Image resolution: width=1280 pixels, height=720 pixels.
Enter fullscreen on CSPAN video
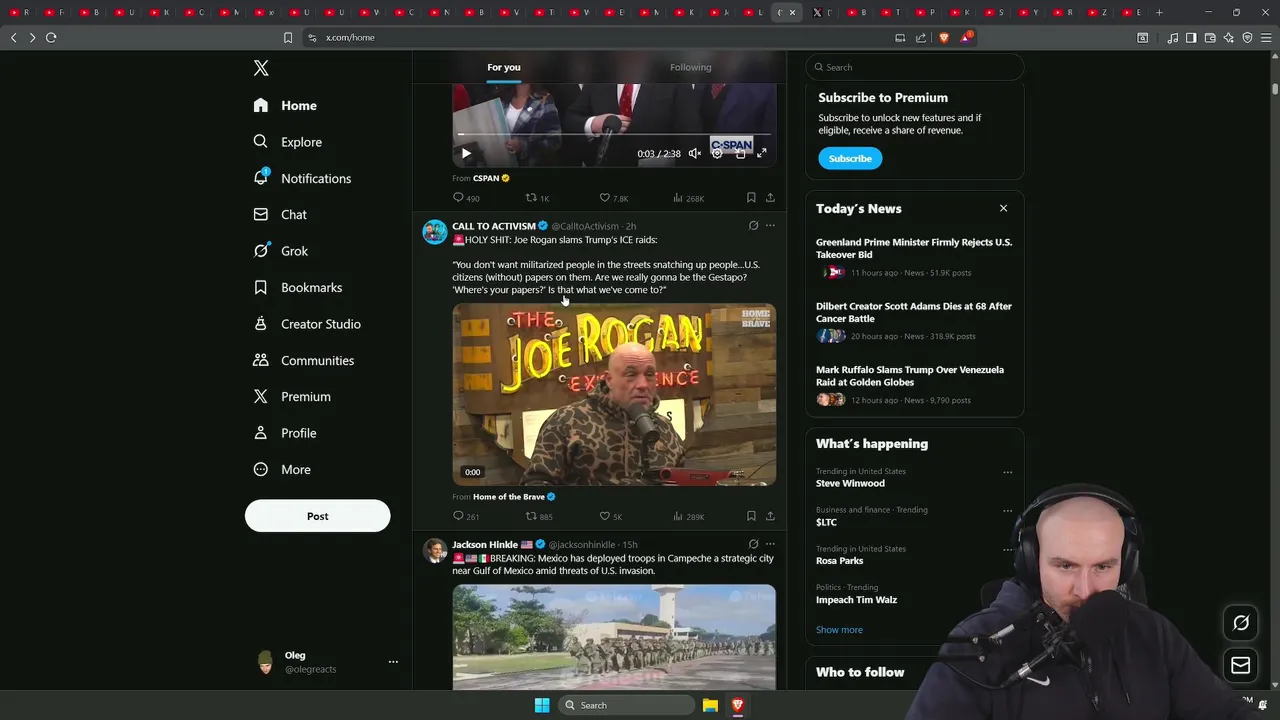coord(762,153)
